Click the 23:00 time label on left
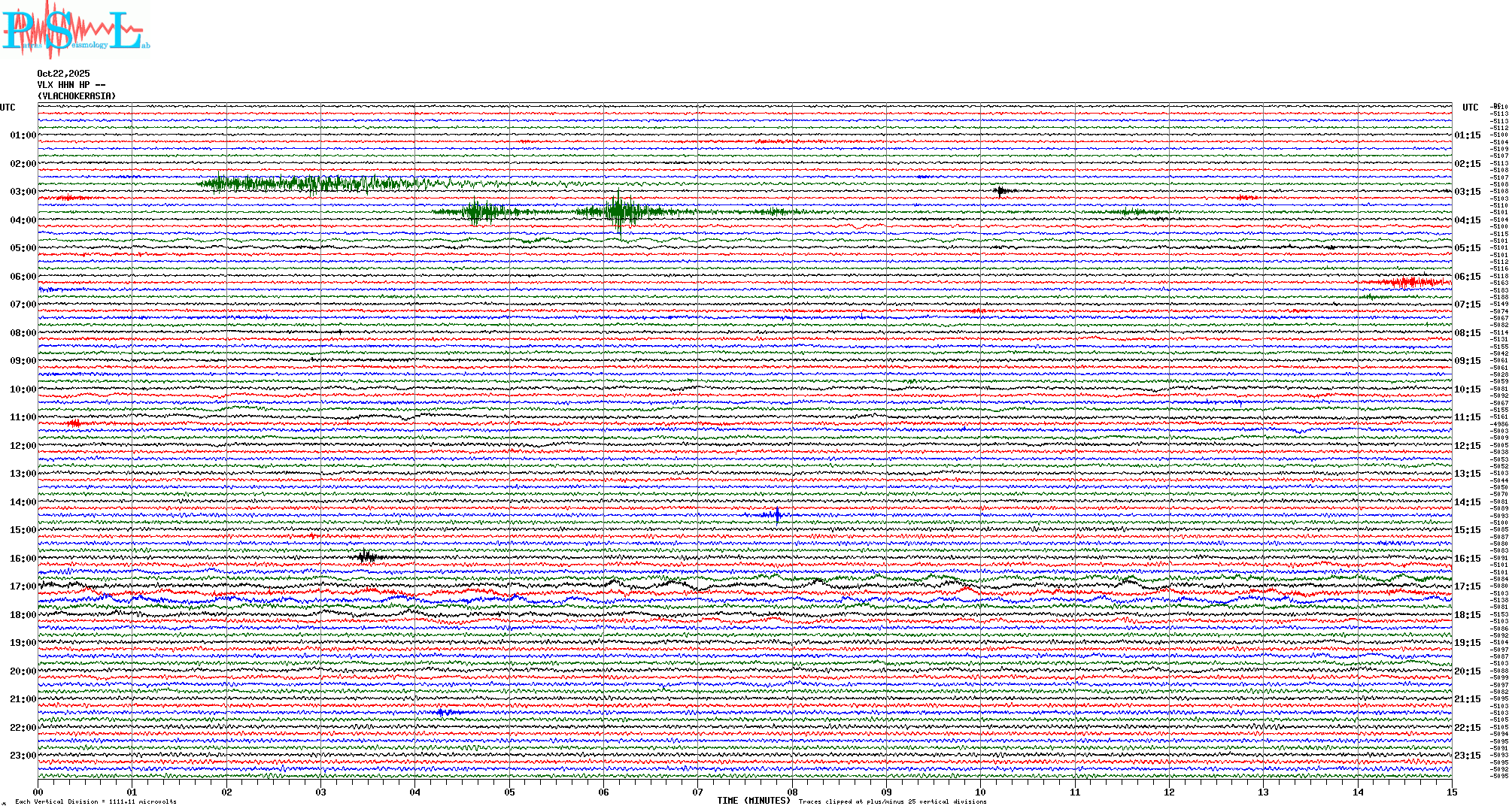Image resolution: width=1512 pixels, height=812 pixels. coord(23,756)
